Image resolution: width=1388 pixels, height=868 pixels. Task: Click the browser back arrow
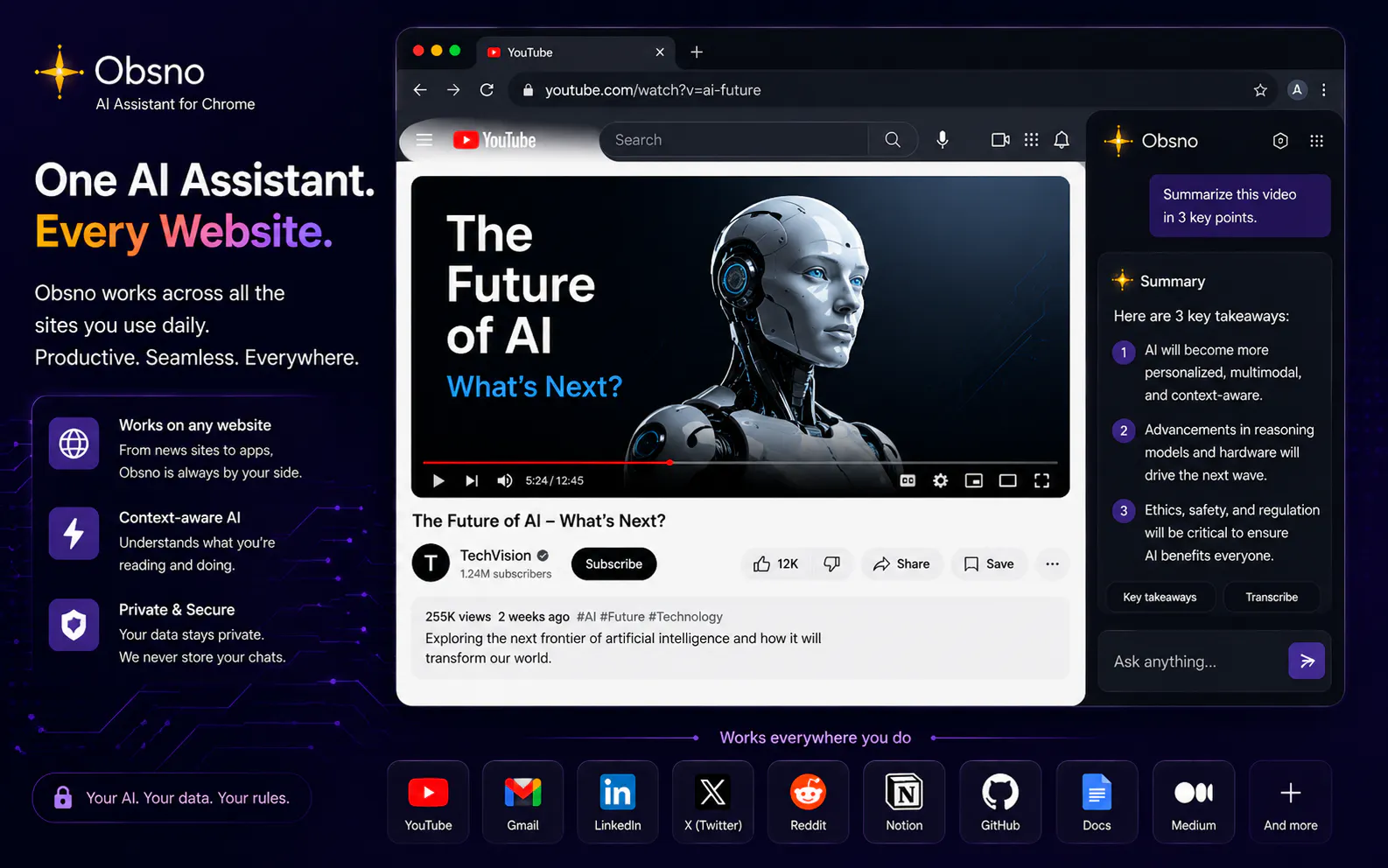[x=420, y=90]
